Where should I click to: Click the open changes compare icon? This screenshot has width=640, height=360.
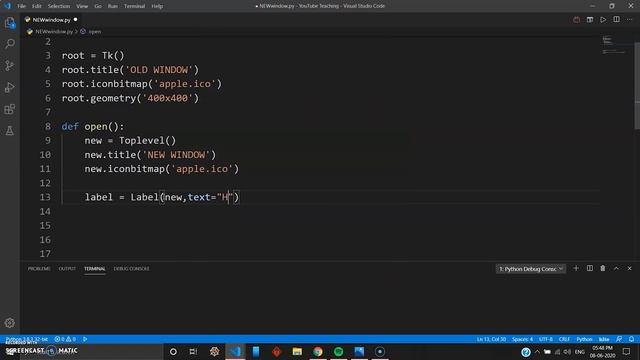click(x=590, y=20)
